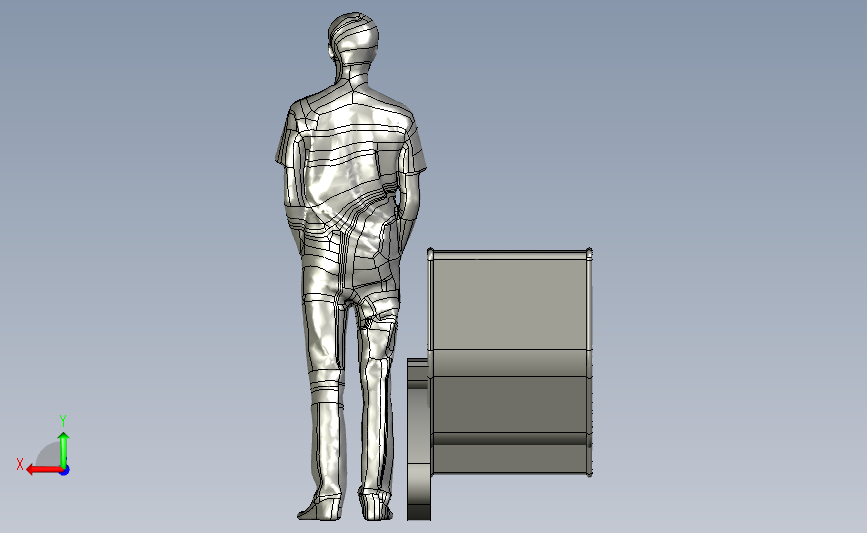The height and width of the screenshot is (533, 867).
Task: Click the green Y axis arrow
Action: (64, 450)
